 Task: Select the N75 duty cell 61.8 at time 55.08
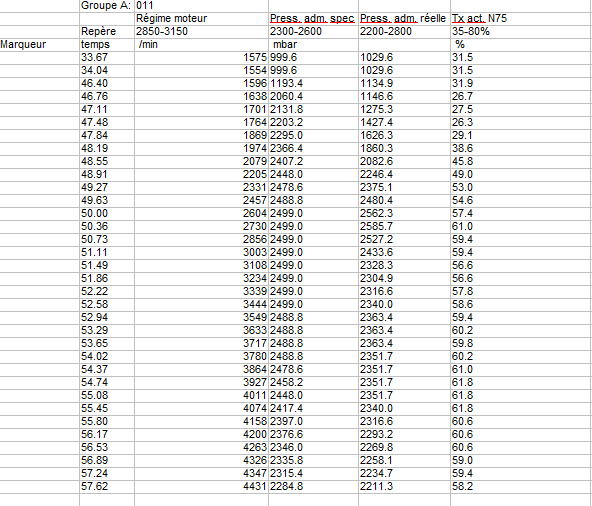click(x=521, y=395)
